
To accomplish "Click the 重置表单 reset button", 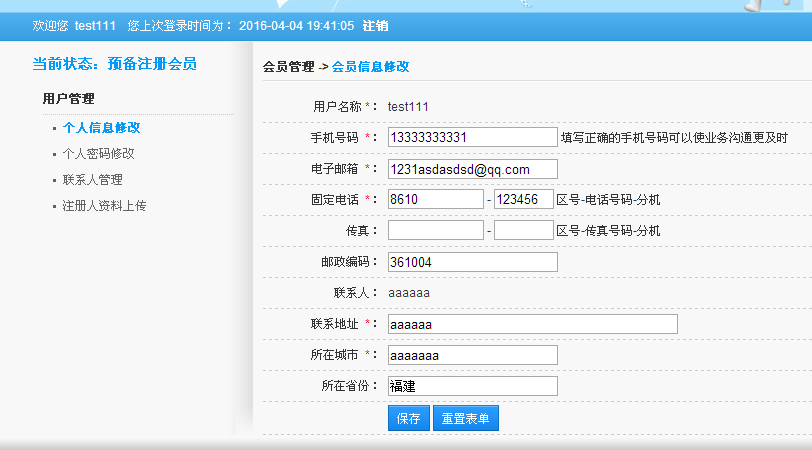I will point(466,418).
